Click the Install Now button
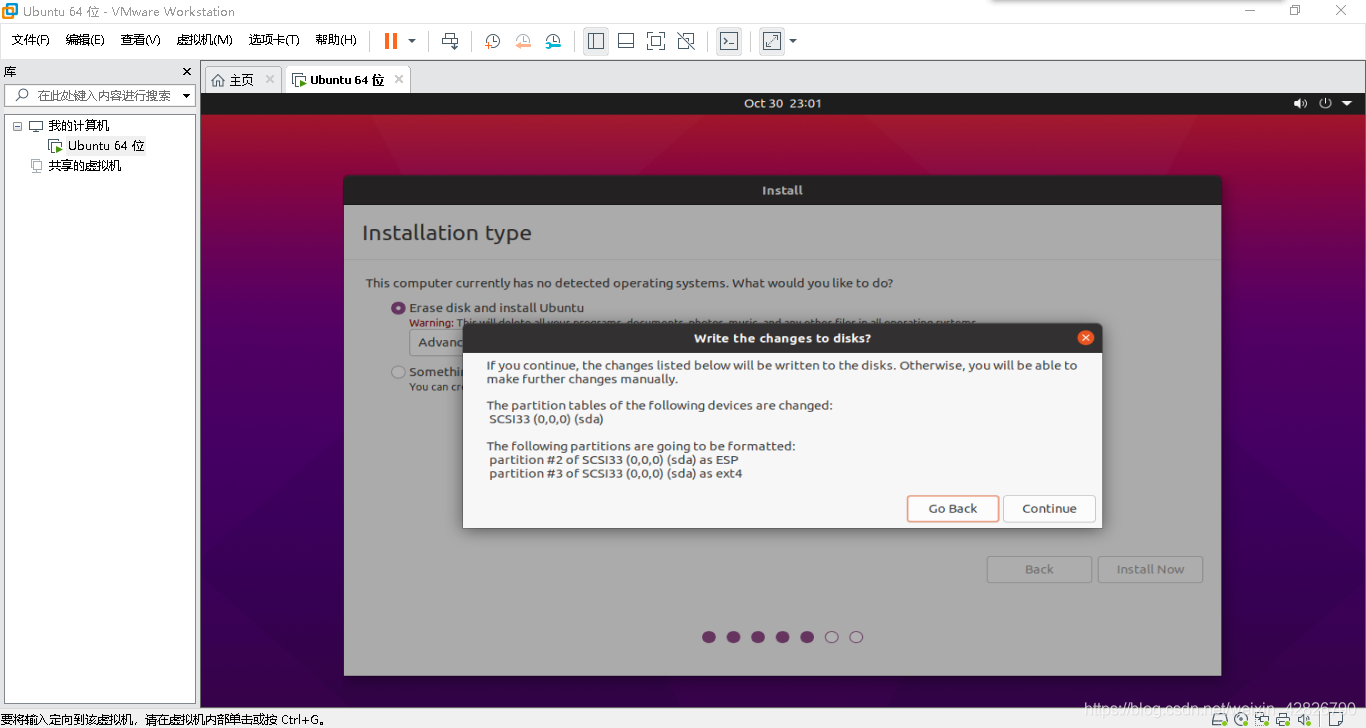 1150,569
